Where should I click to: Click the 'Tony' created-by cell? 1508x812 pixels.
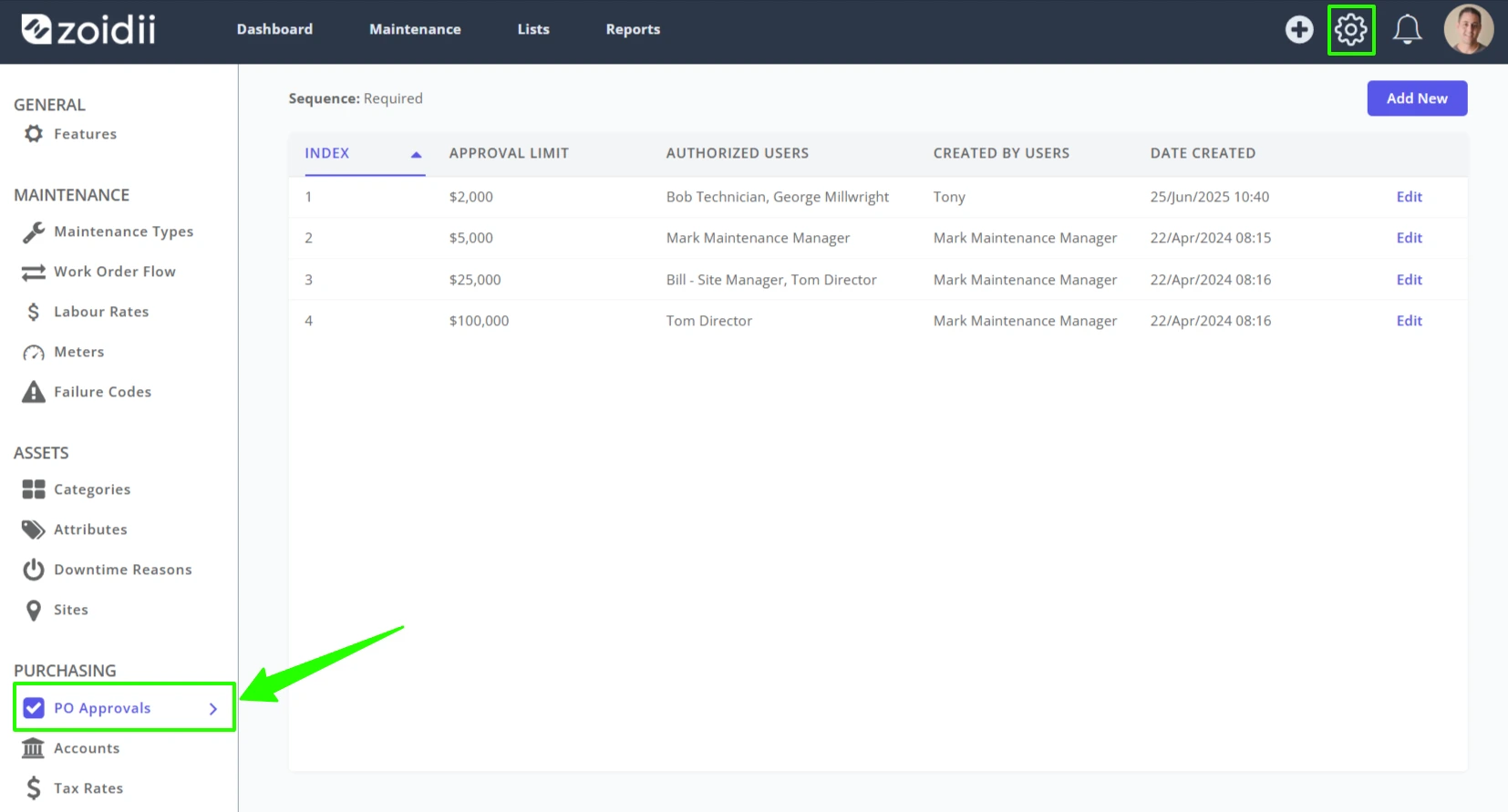click(949, 197)
